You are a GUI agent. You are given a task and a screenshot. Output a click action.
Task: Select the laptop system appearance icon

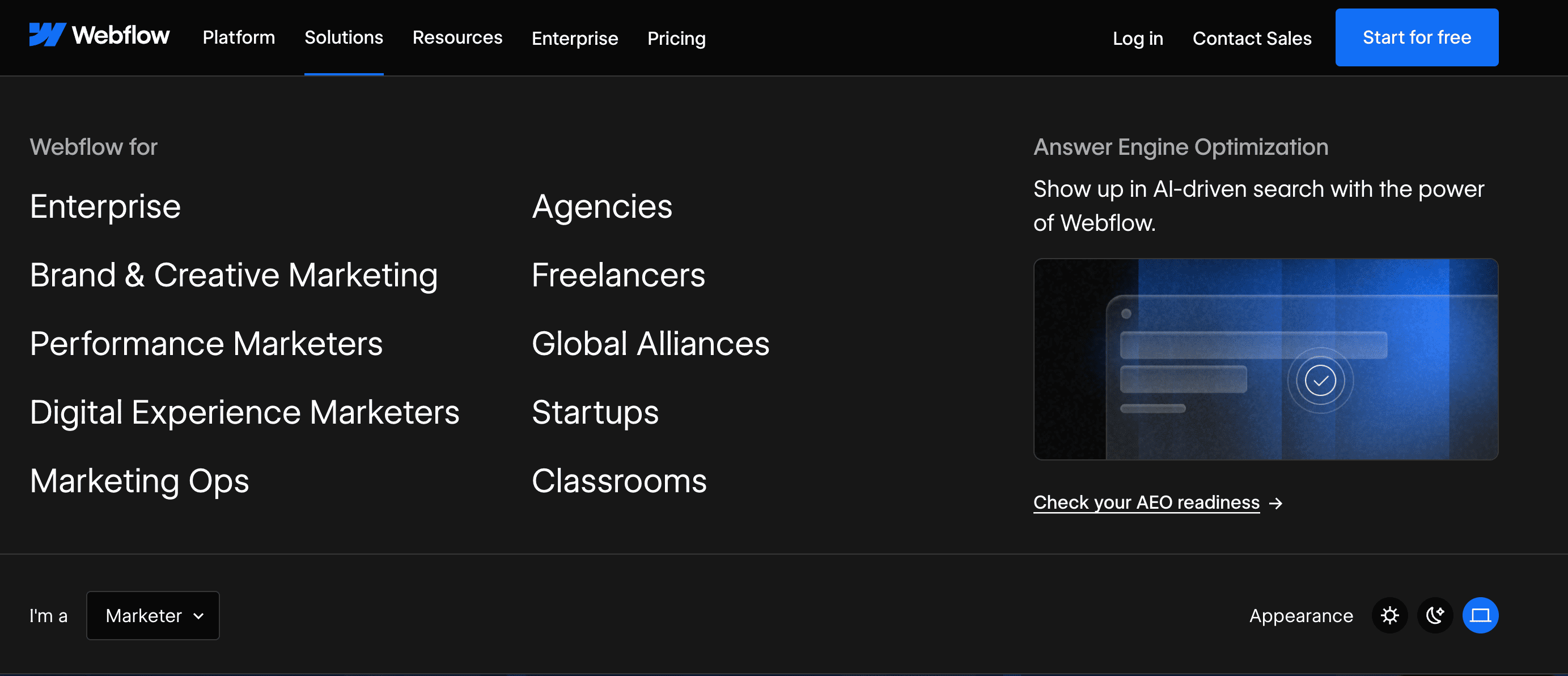click(x=1480, y=615)
